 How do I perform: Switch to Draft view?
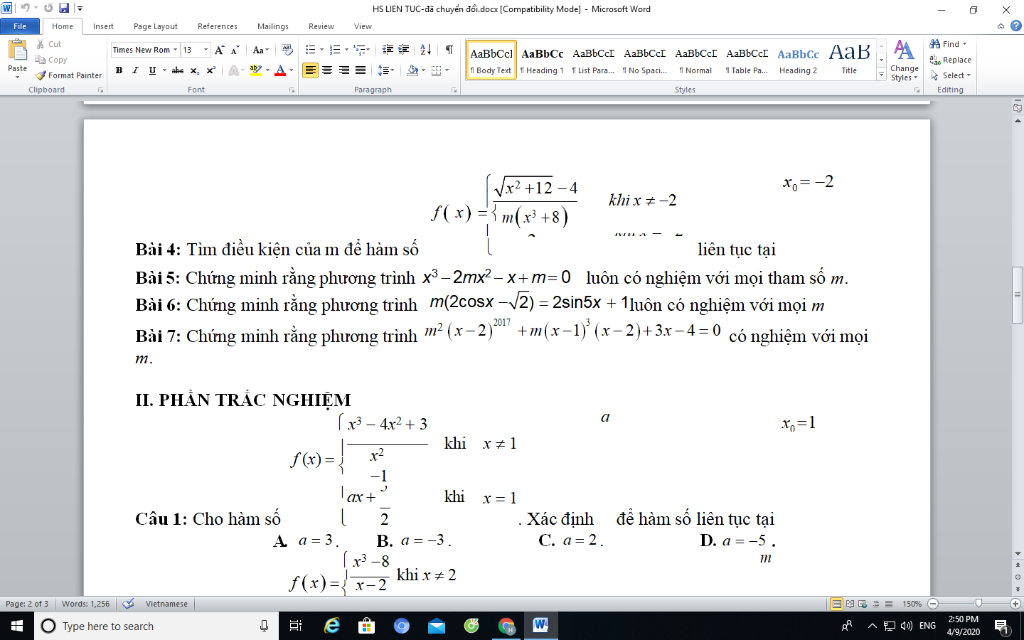[x=889, y=604]
